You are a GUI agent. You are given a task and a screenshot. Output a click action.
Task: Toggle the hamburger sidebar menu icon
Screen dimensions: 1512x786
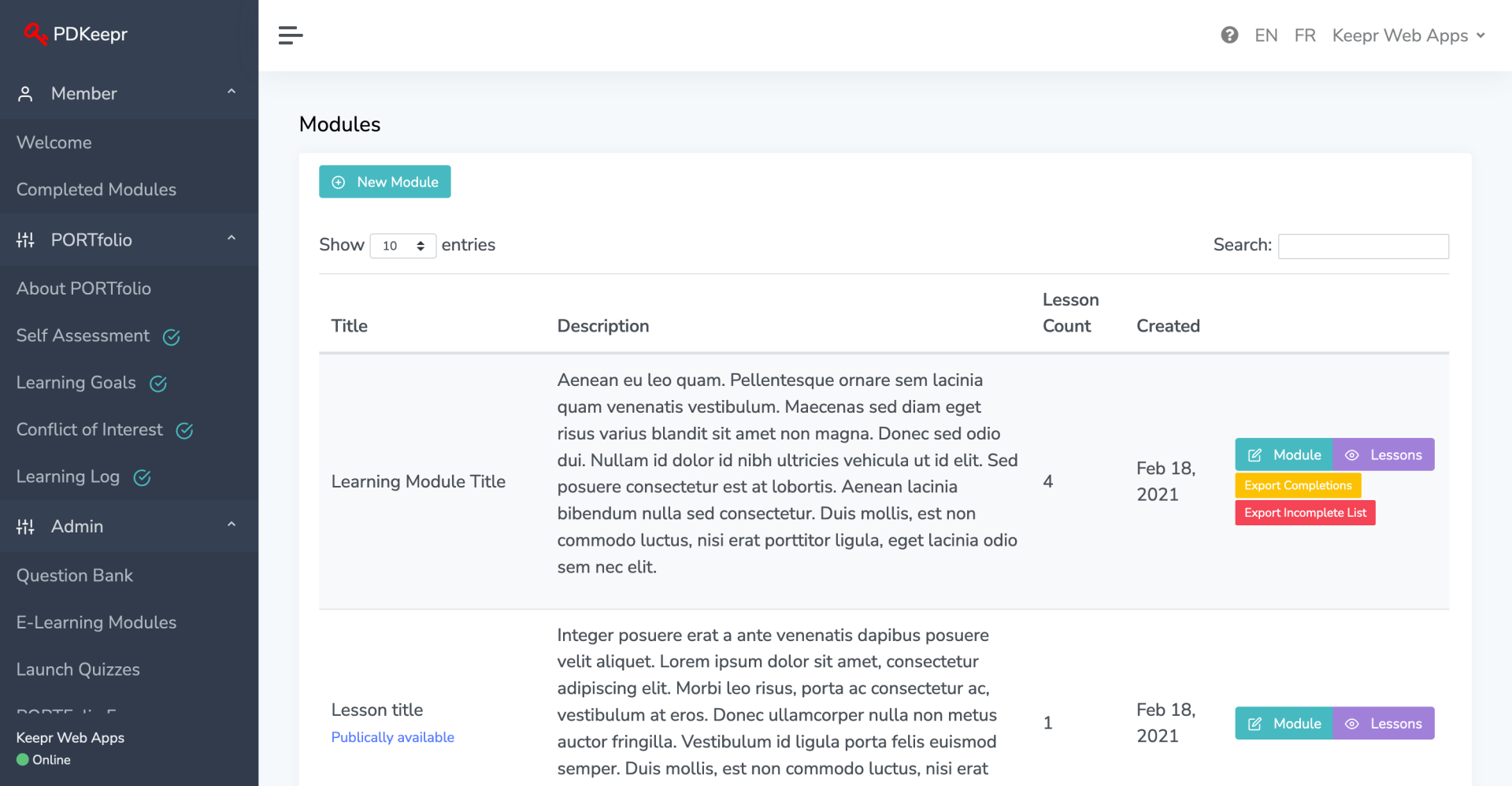[291, 35]
